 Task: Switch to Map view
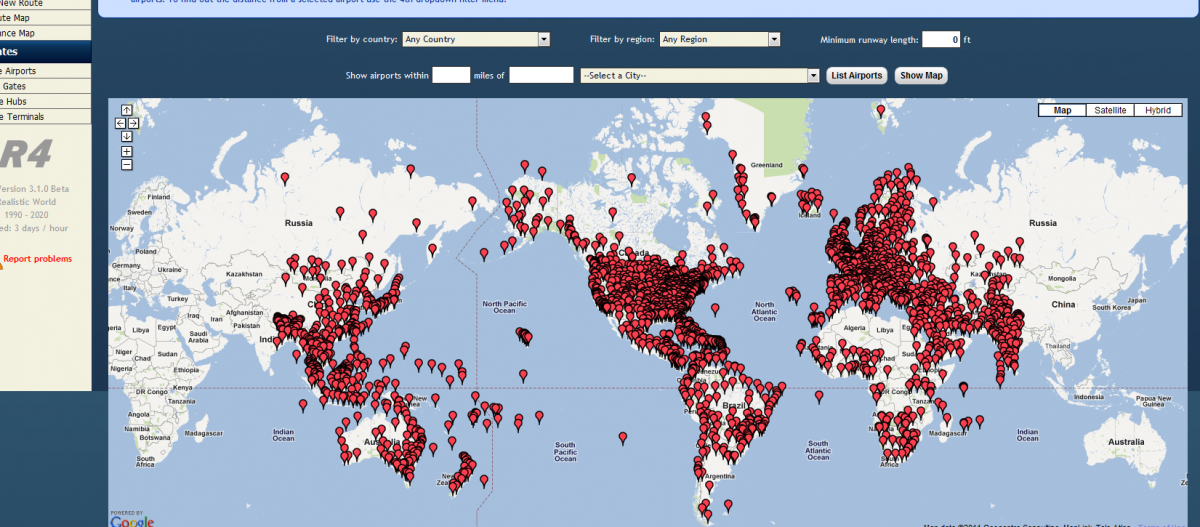coord(1062,110)
